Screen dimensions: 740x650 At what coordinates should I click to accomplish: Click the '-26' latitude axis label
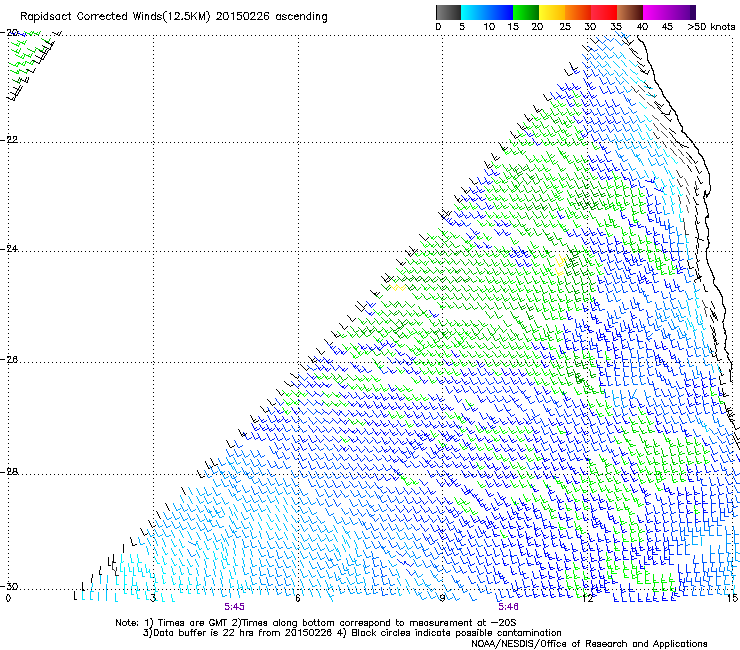click(9, 360)
